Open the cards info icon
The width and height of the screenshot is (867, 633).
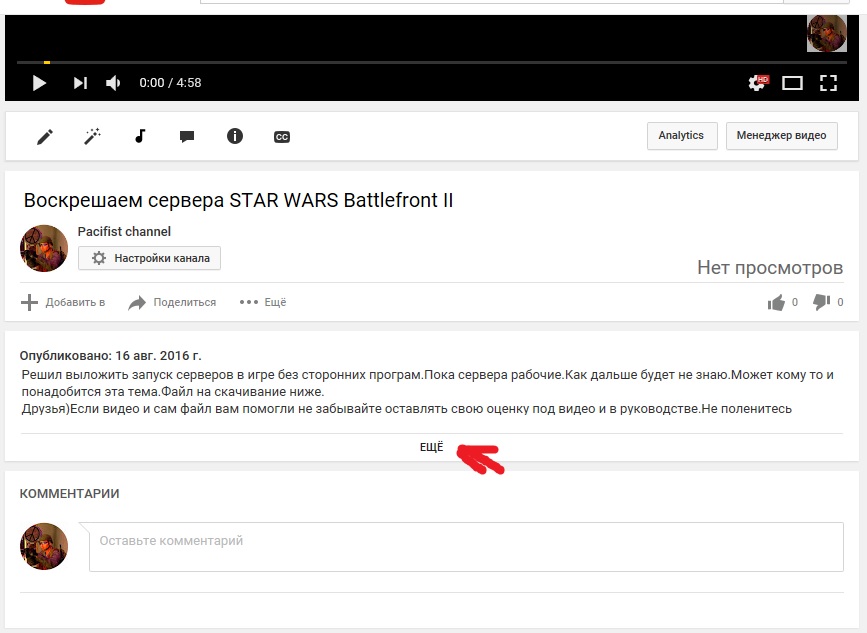pos(234,136)
